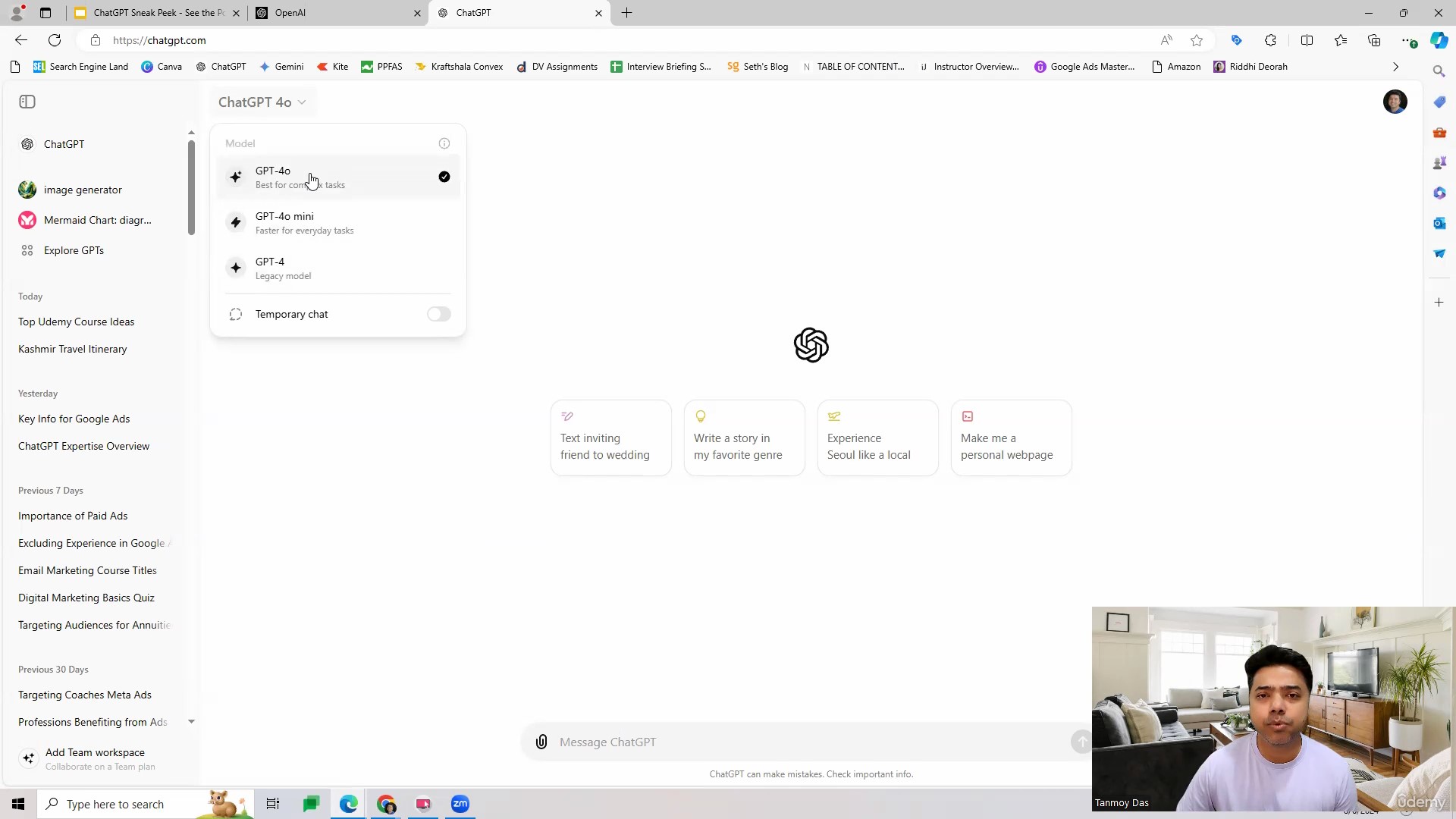Collapse the ChatGPT sidebar panel icon
This screenshot has height=819, width=1456.
pyautogui.click(x=27, y=102)
